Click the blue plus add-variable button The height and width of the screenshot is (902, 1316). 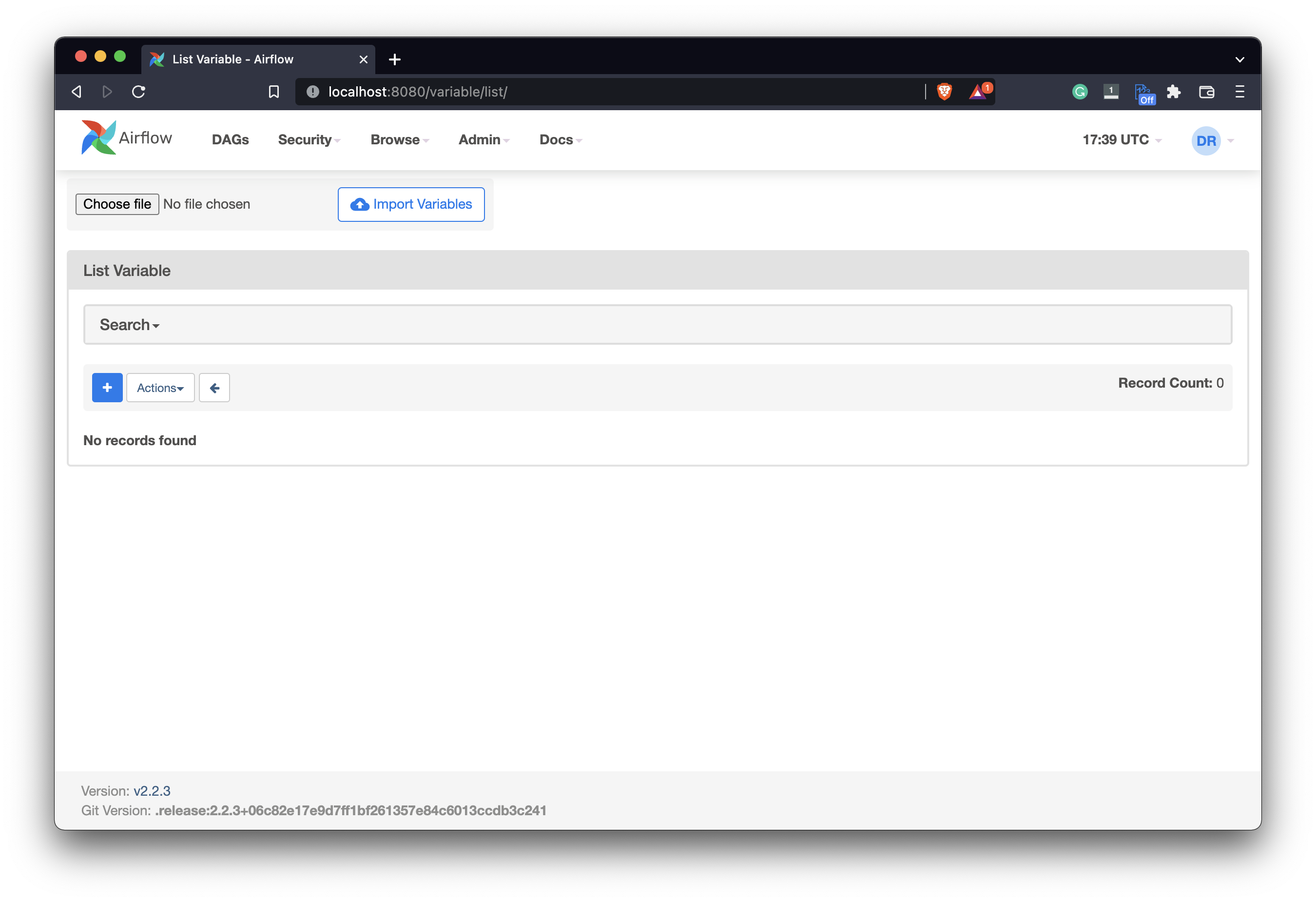(x=107, y=388)
